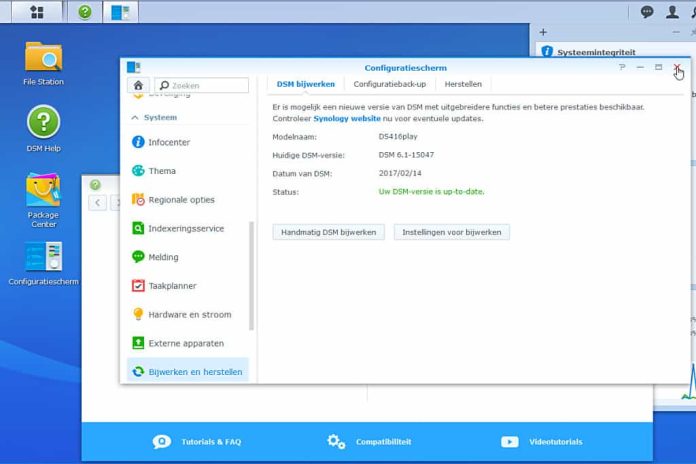Click Handmatig DSM bijwerken button
Viewport: 696px width, 464px height.
328,232
